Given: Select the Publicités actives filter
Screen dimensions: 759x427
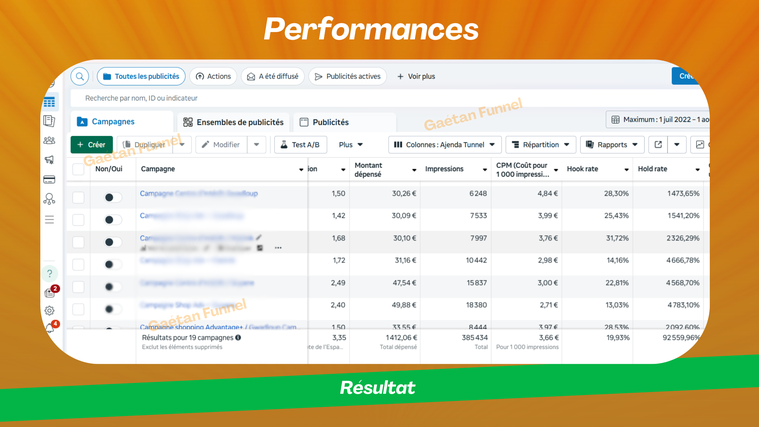Looking at the screenshot, I should pos(348,76).
